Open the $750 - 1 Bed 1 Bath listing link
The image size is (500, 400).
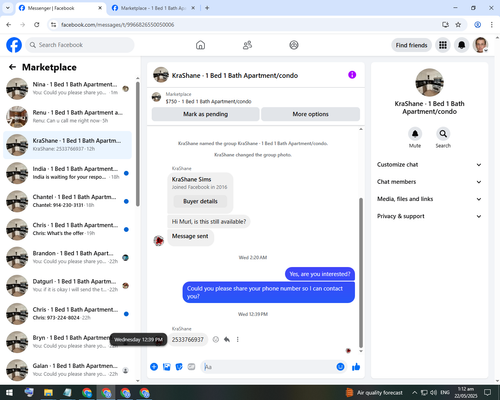[208, 101]
